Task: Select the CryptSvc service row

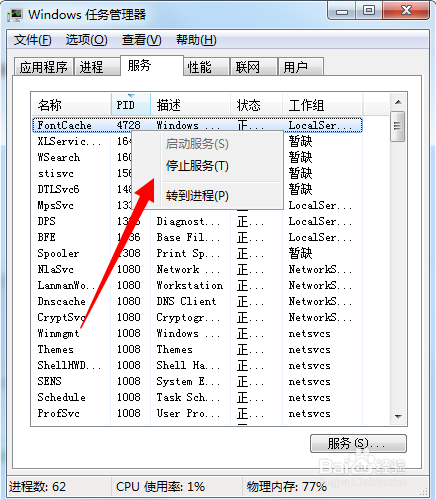Action: click(197, 317)
